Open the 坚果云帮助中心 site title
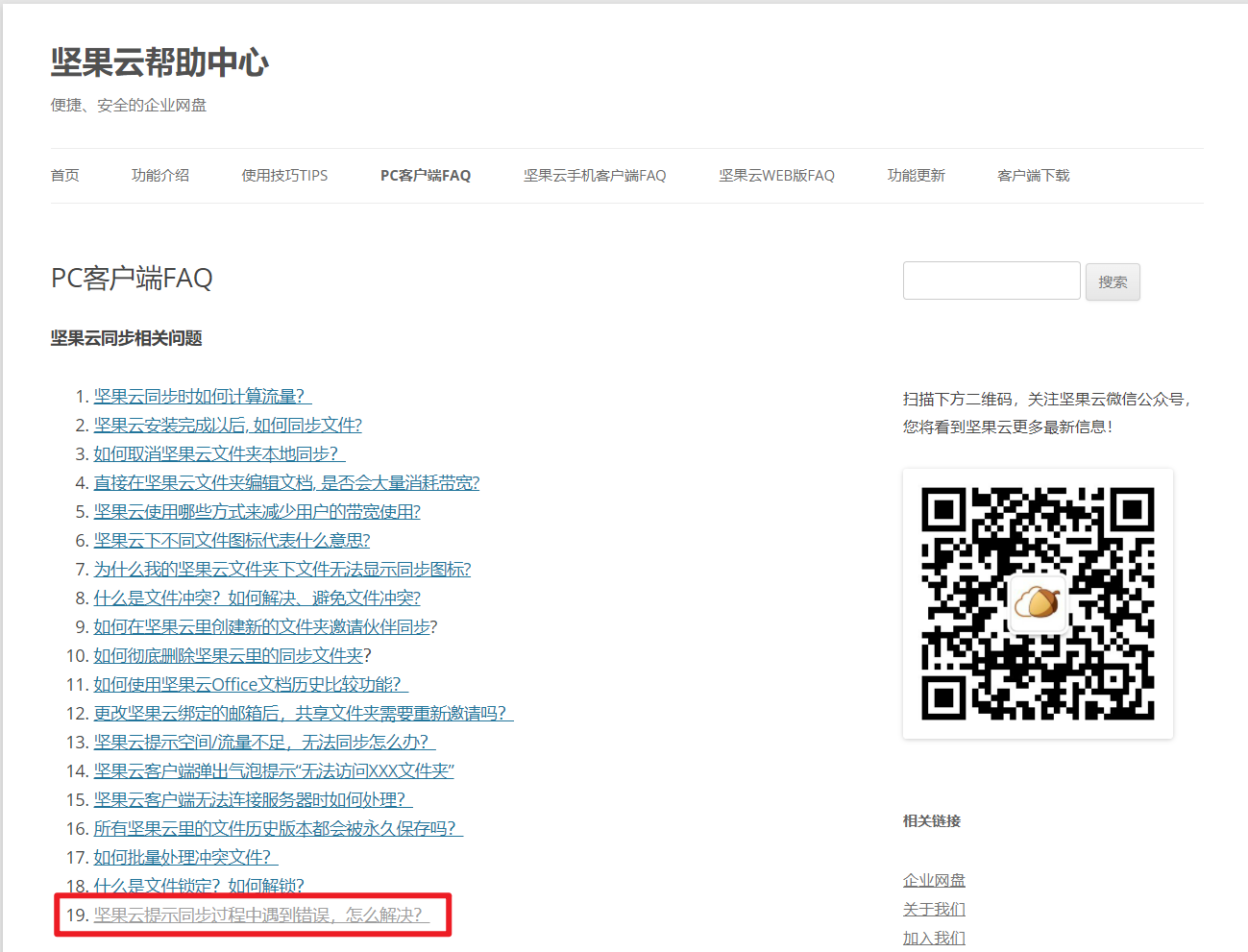 [x=159, y=62]
